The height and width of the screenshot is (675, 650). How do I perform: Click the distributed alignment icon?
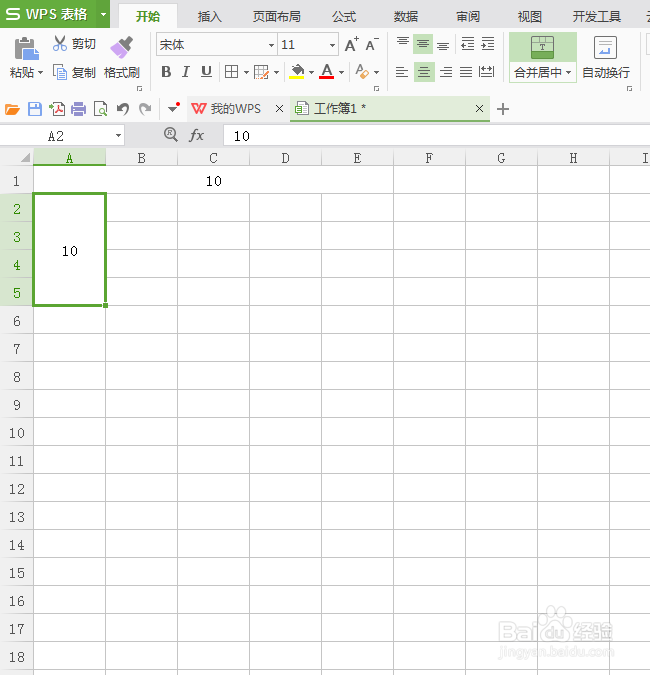click(486, 72)
